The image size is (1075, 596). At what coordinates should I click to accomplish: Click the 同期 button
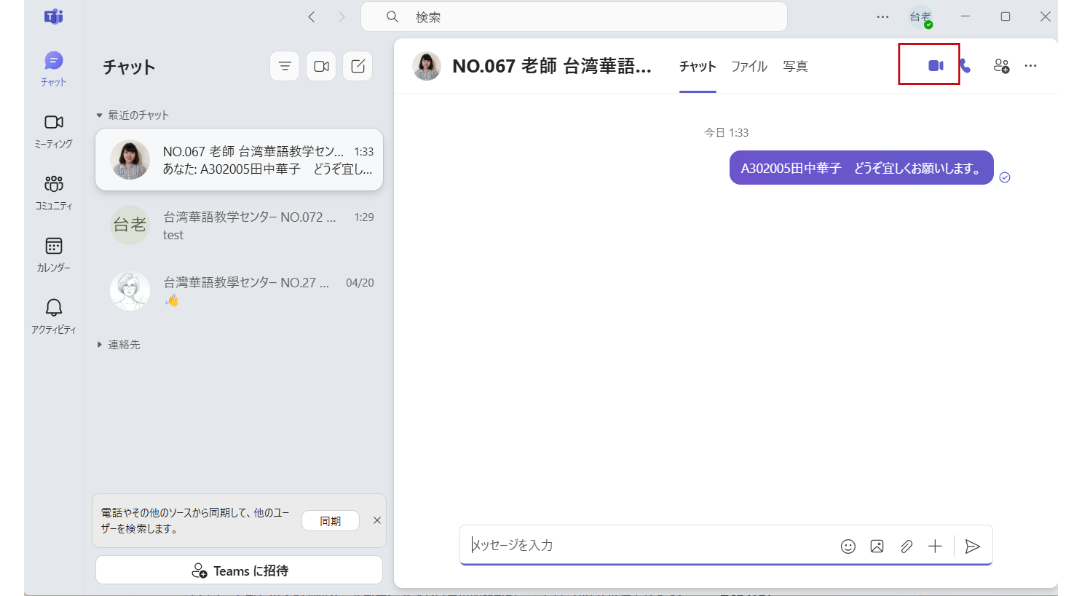(x=330, y=521)
